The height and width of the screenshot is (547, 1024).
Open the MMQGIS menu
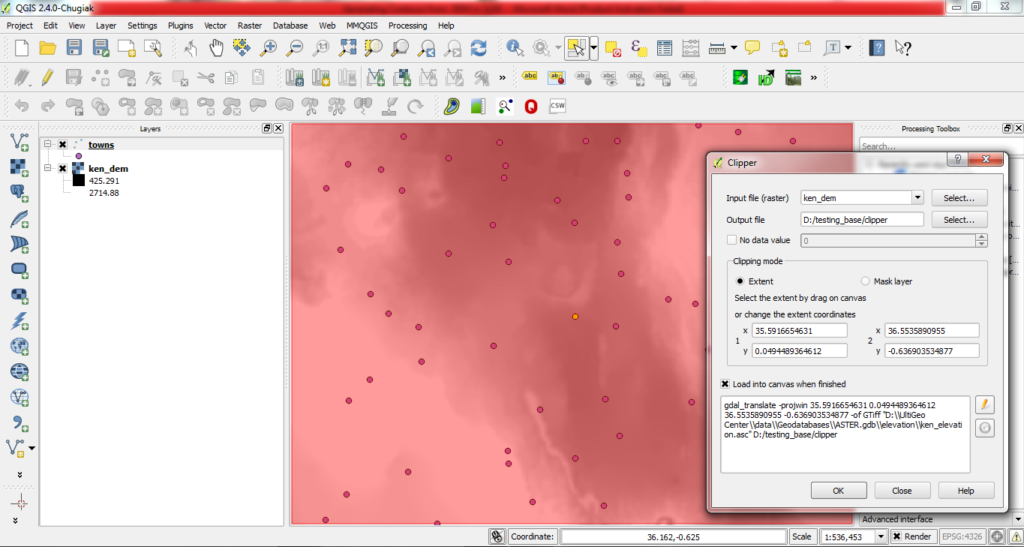coord(361,25)
